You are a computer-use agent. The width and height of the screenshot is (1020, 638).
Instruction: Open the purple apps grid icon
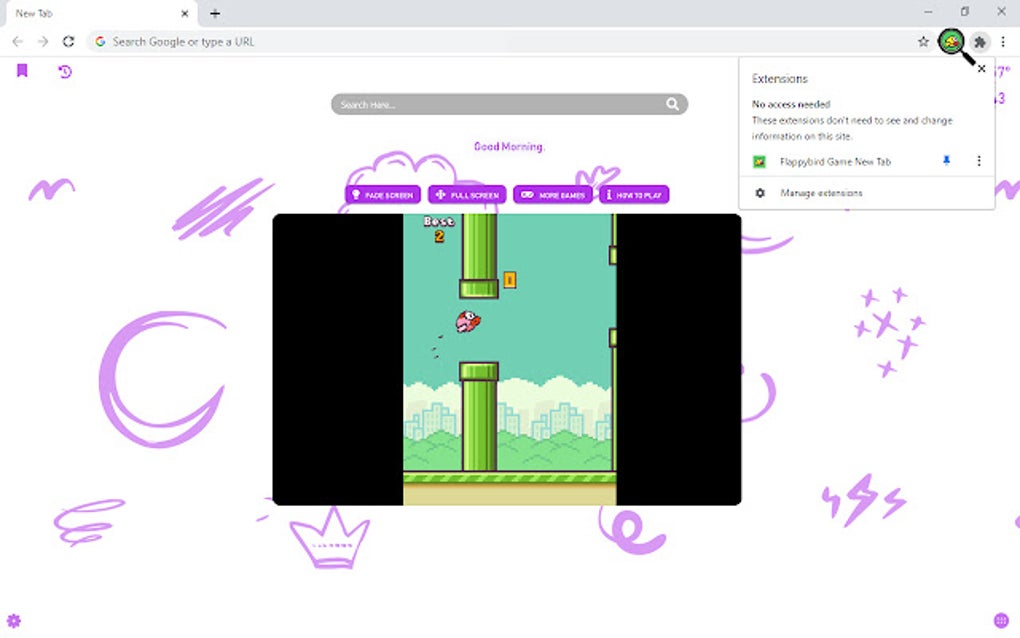(1001, 620)
